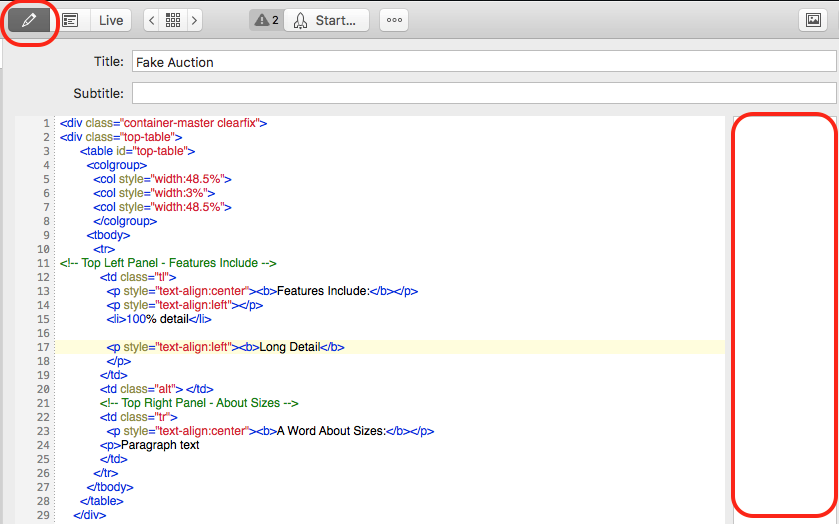Click the text-align:left empty paragraph line 14
The width and height of the screenshot is (839, 524).
click(185, 305)
